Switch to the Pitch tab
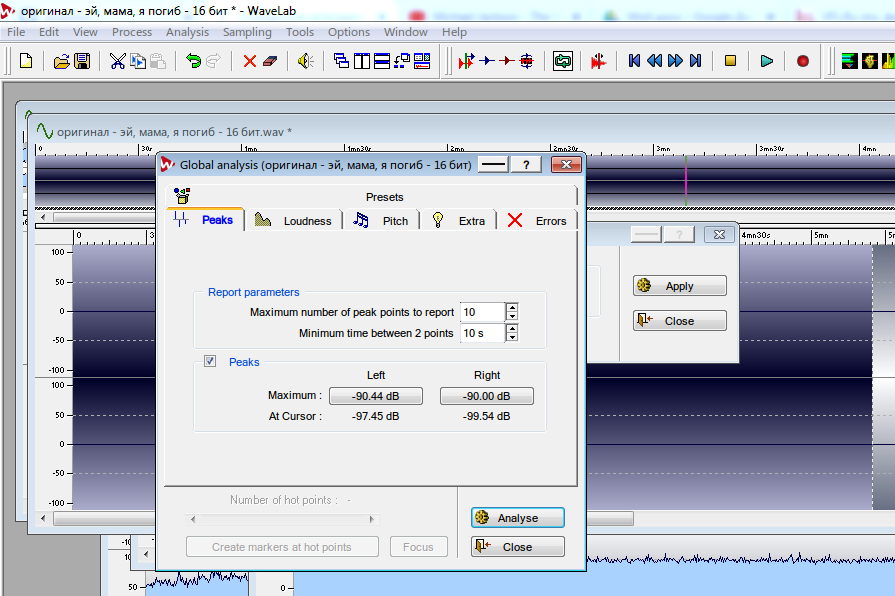 tap(383, 221)
